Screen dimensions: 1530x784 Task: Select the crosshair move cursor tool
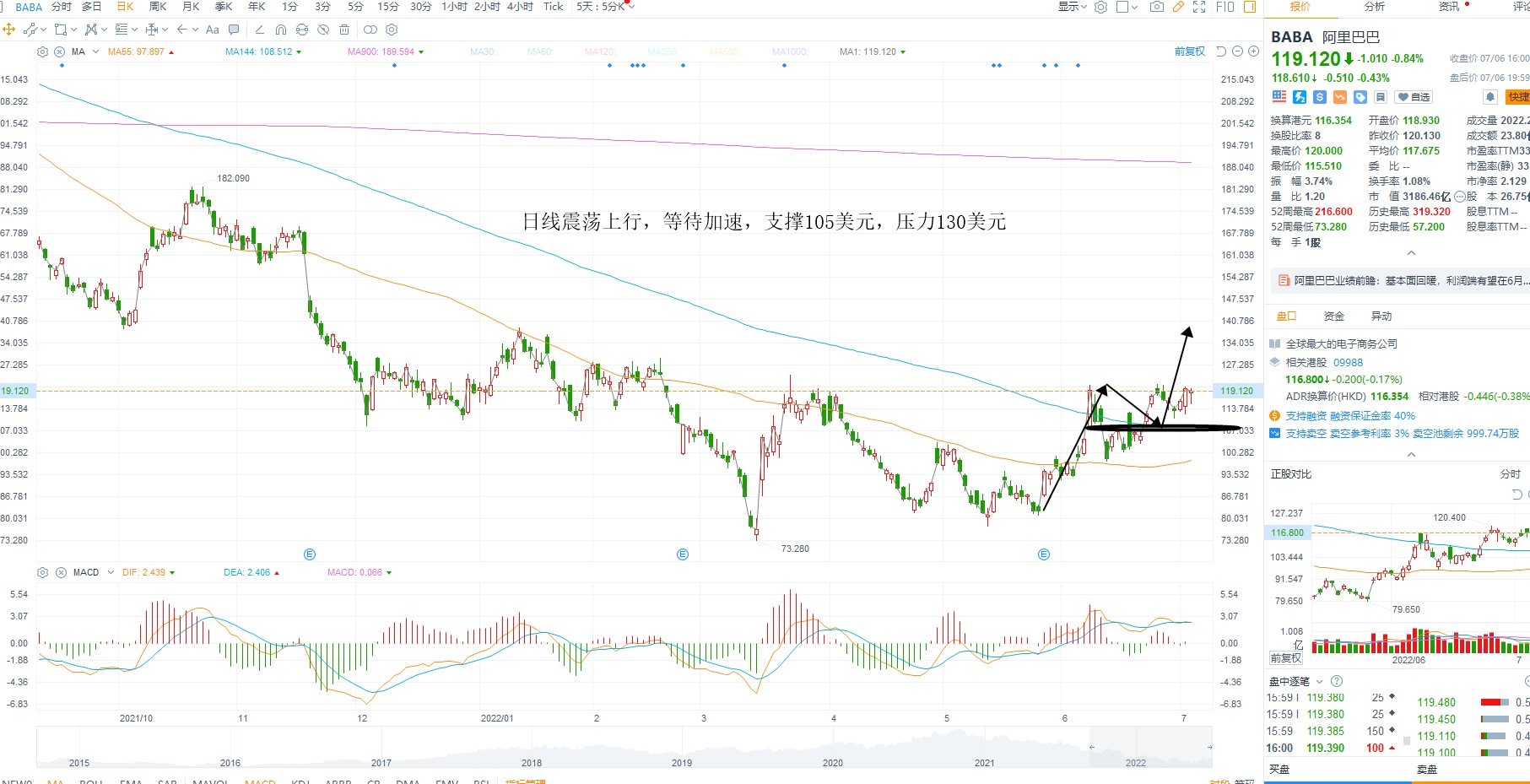[9, 30]
